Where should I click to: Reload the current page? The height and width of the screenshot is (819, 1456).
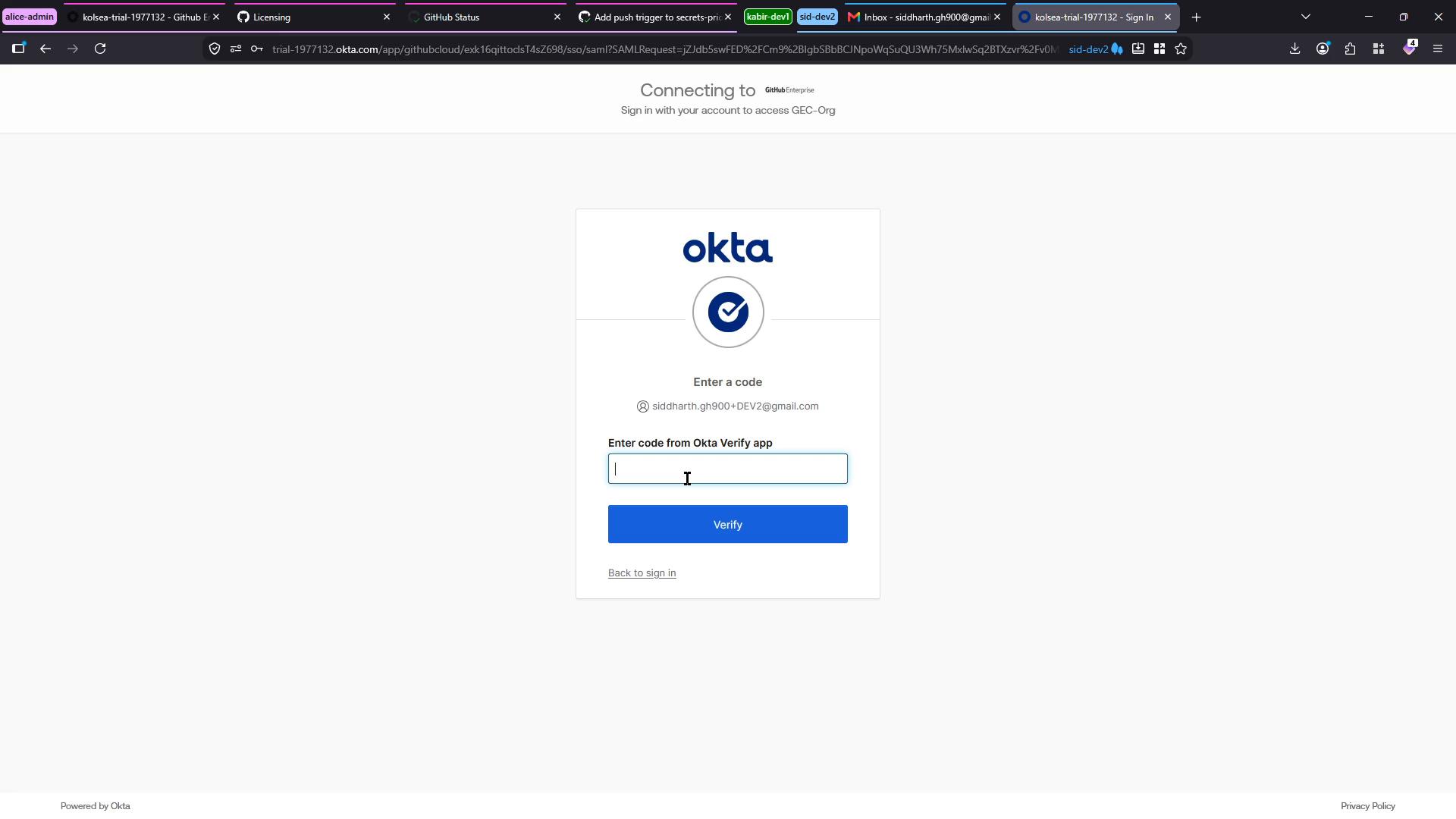[100, 49]
